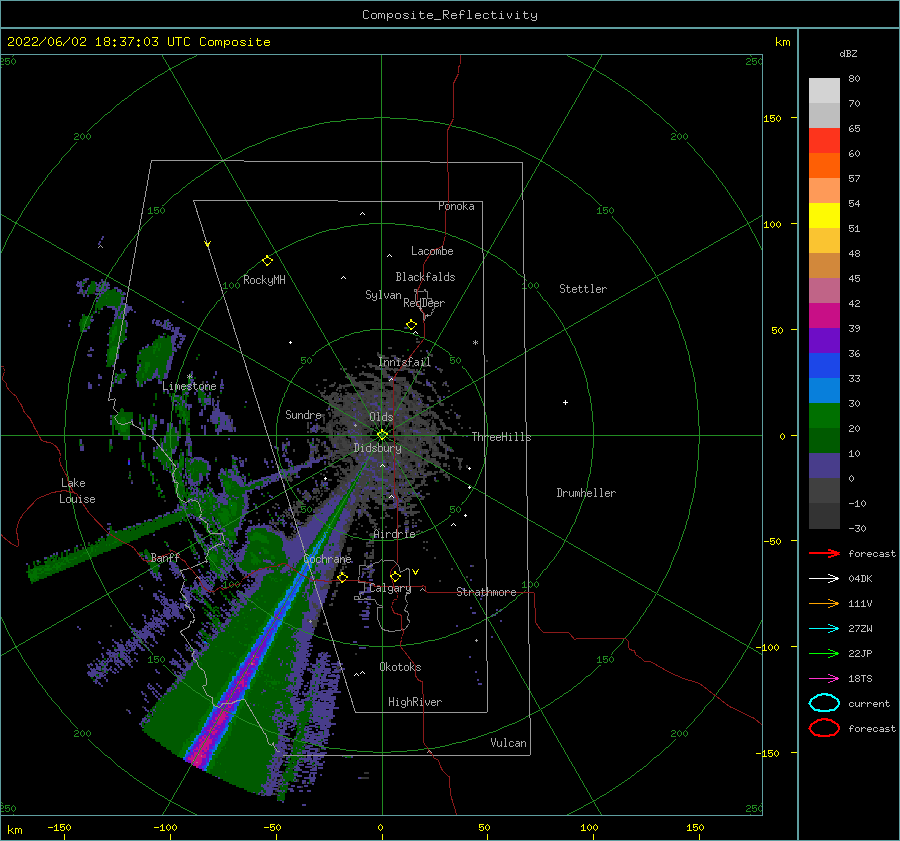Select the yellow diamond marker below RedDeer
Image resolution: width=900 pixels, height=841 pixels.
pos(412,325)
